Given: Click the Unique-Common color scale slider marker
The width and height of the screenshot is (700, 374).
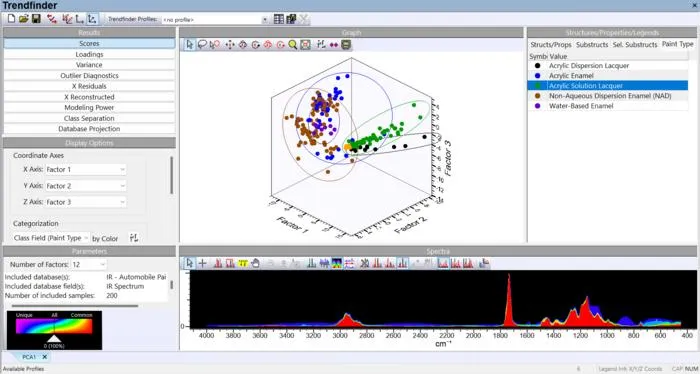Looking at the screenshot, I should pyautogui.click(x=54, y=339).
